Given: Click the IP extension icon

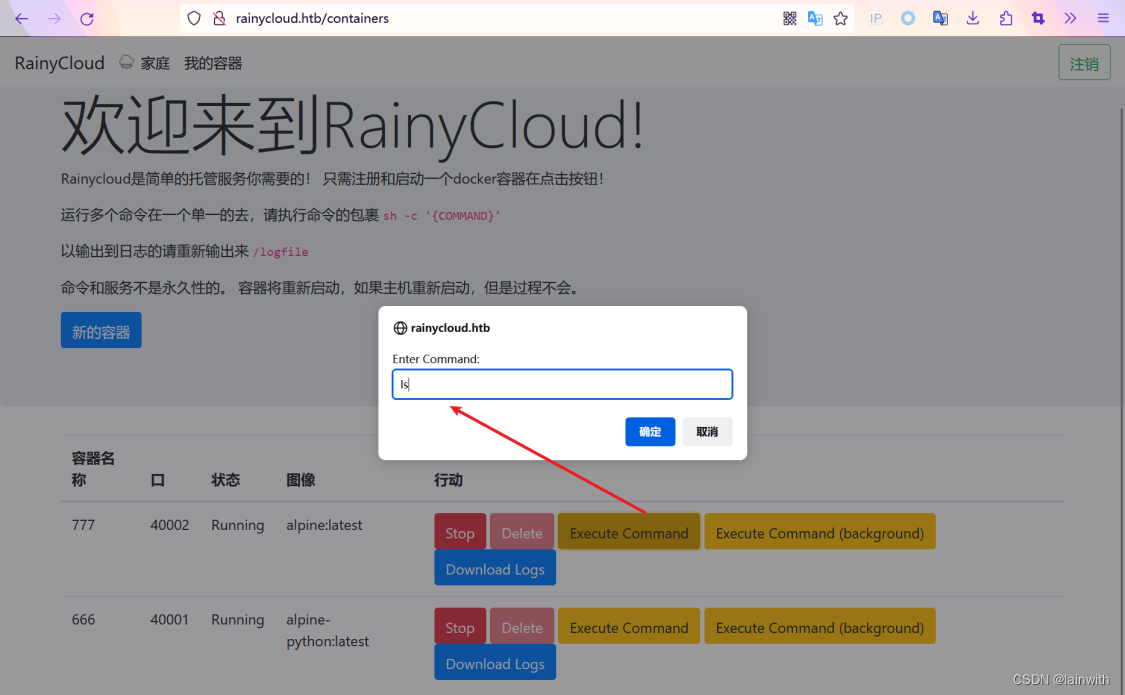Looking at the screenshot, I should [x=875, y=19].
